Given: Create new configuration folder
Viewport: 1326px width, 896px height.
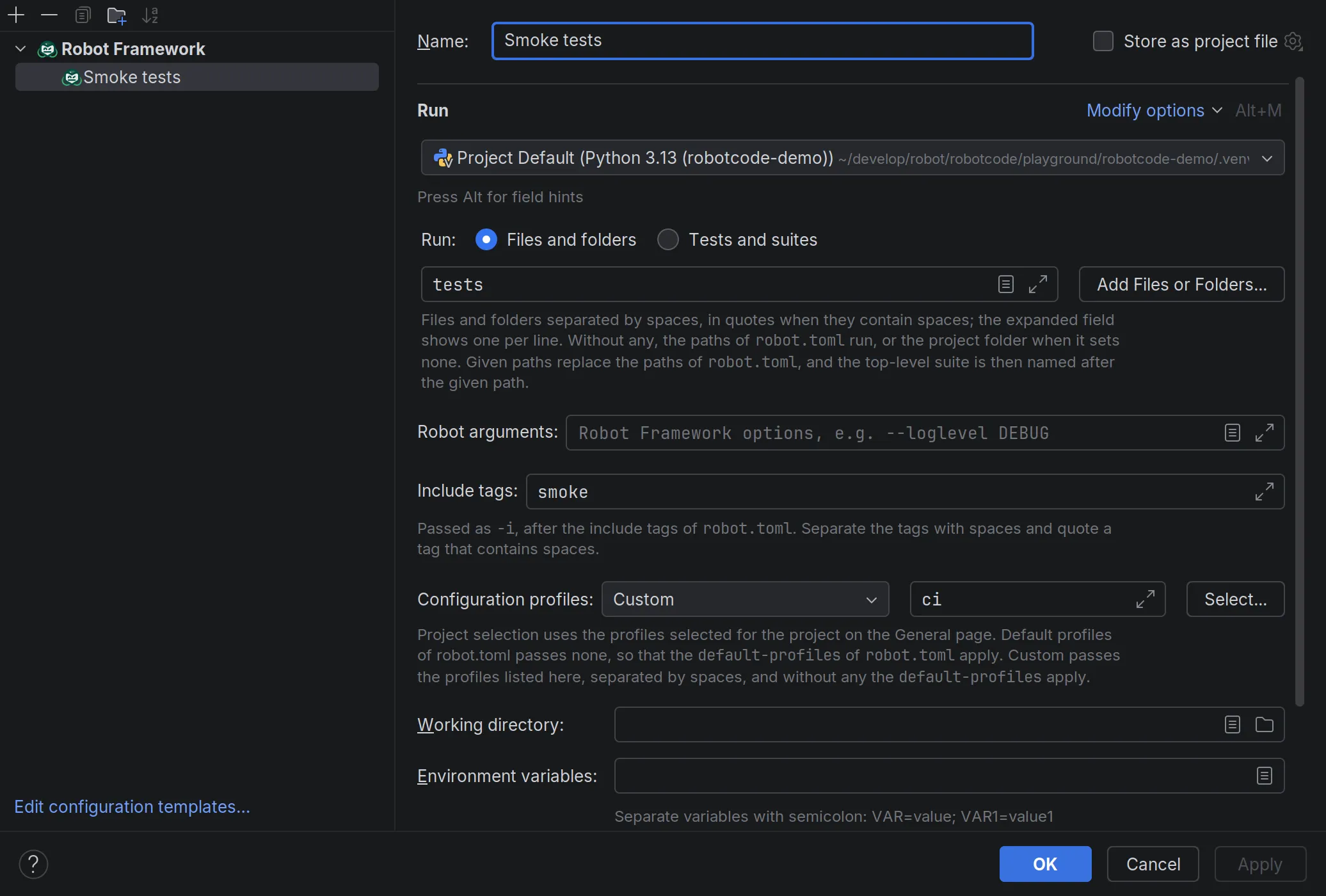Looking at the screenshot, I should (x=116, y=15).
